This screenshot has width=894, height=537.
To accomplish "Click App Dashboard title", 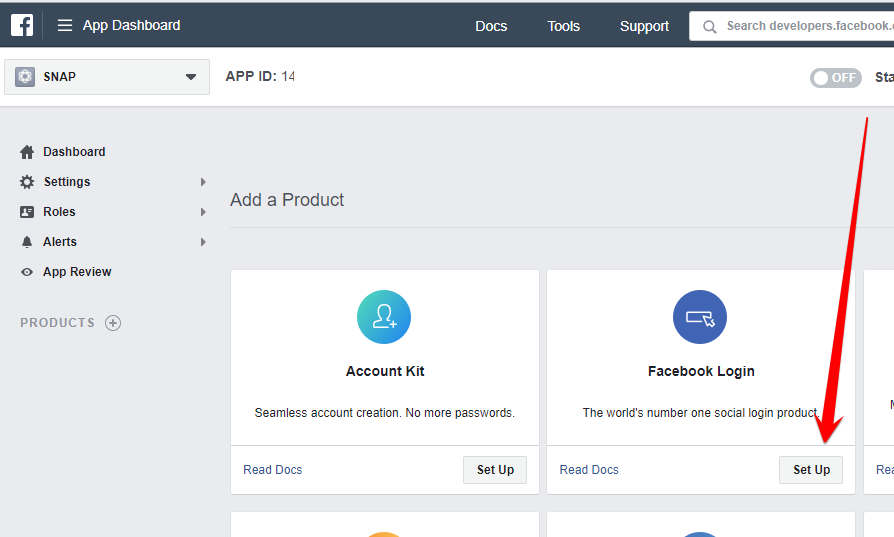I will click(131, 26).
